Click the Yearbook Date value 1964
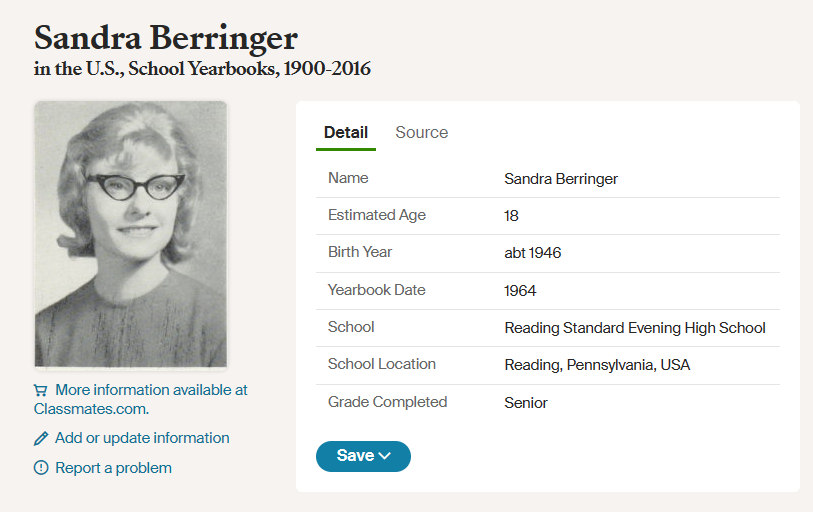The image size is (813, 512). [520, 291]
